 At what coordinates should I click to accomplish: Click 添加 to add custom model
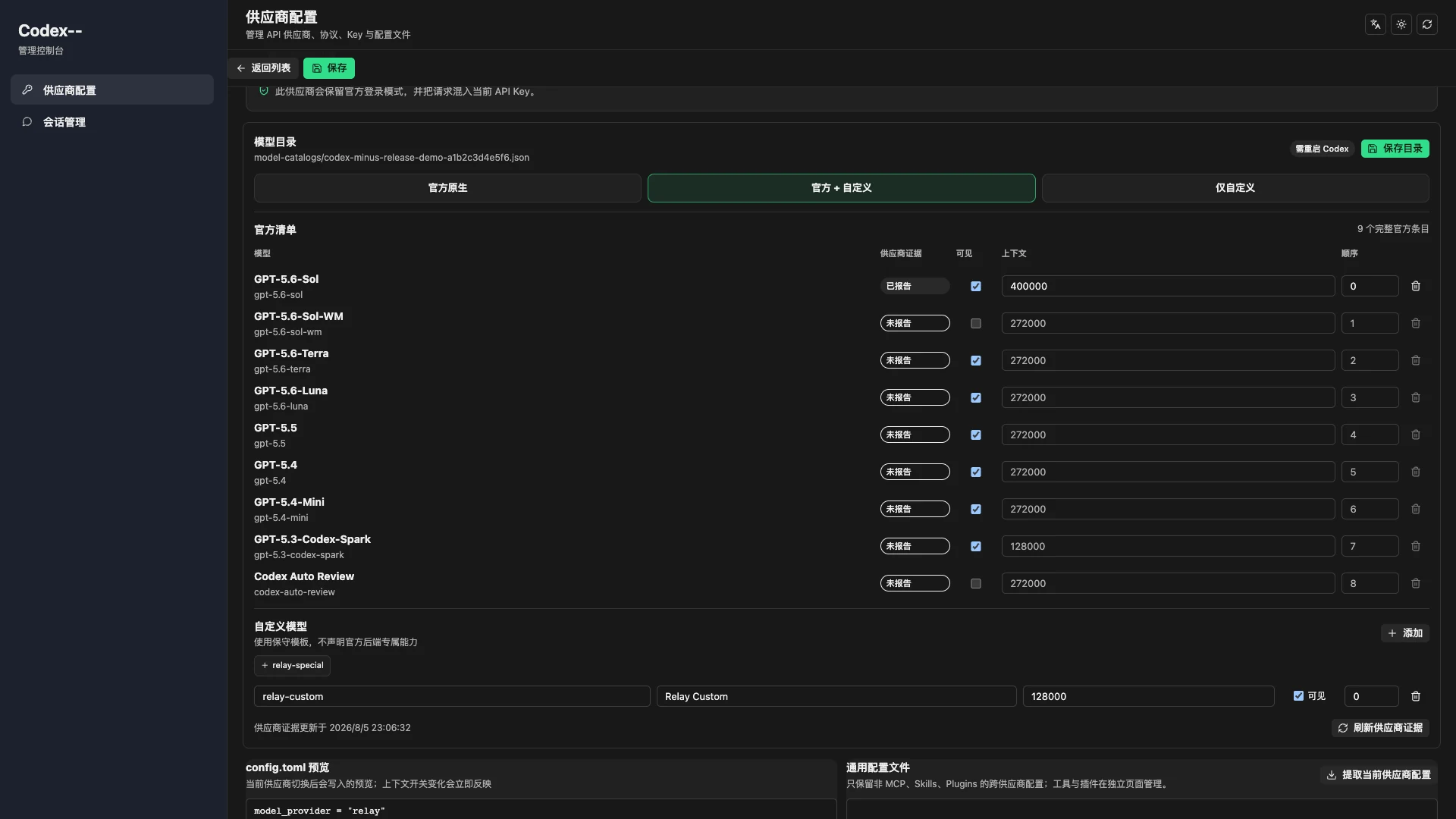(x=1405, y=633)
